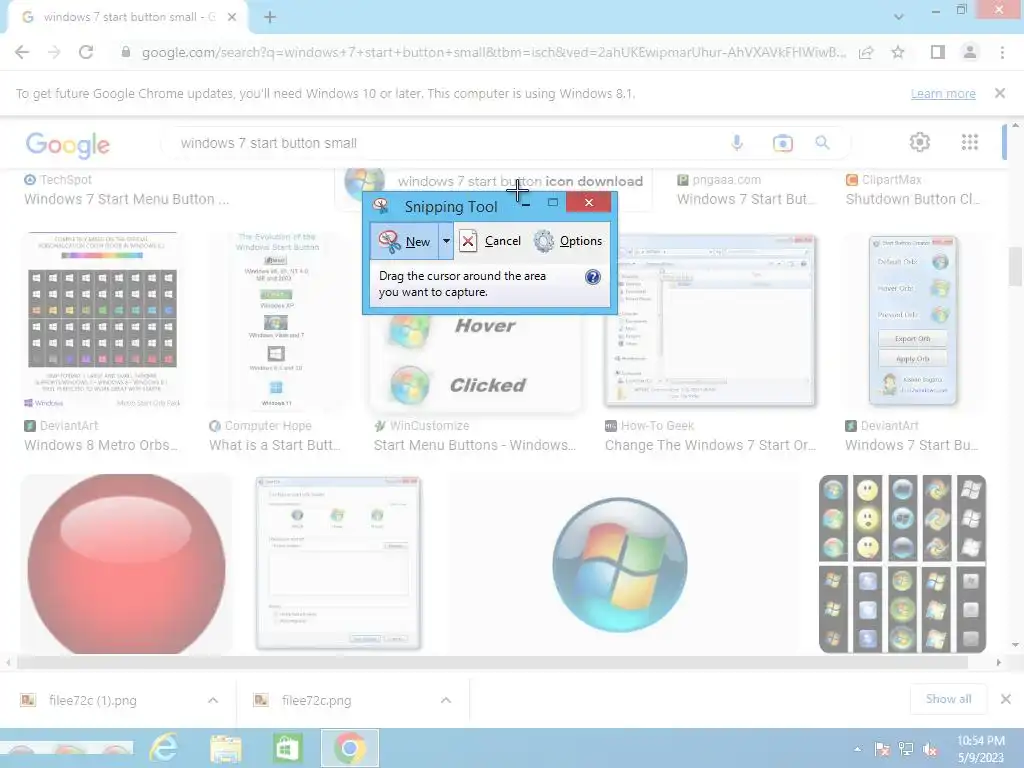Click the vertical page scrollbar
Image resolution: width=1024 pixels, height=768 pixels.
[x=1016, y=266]
